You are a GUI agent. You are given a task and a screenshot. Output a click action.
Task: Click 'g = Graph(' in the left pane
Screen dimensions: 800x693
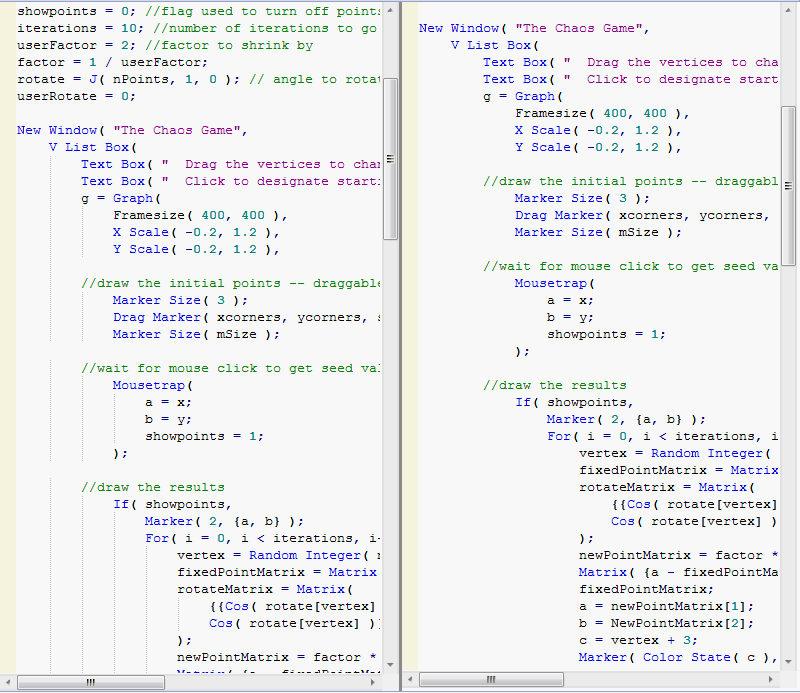click(121, 199)
